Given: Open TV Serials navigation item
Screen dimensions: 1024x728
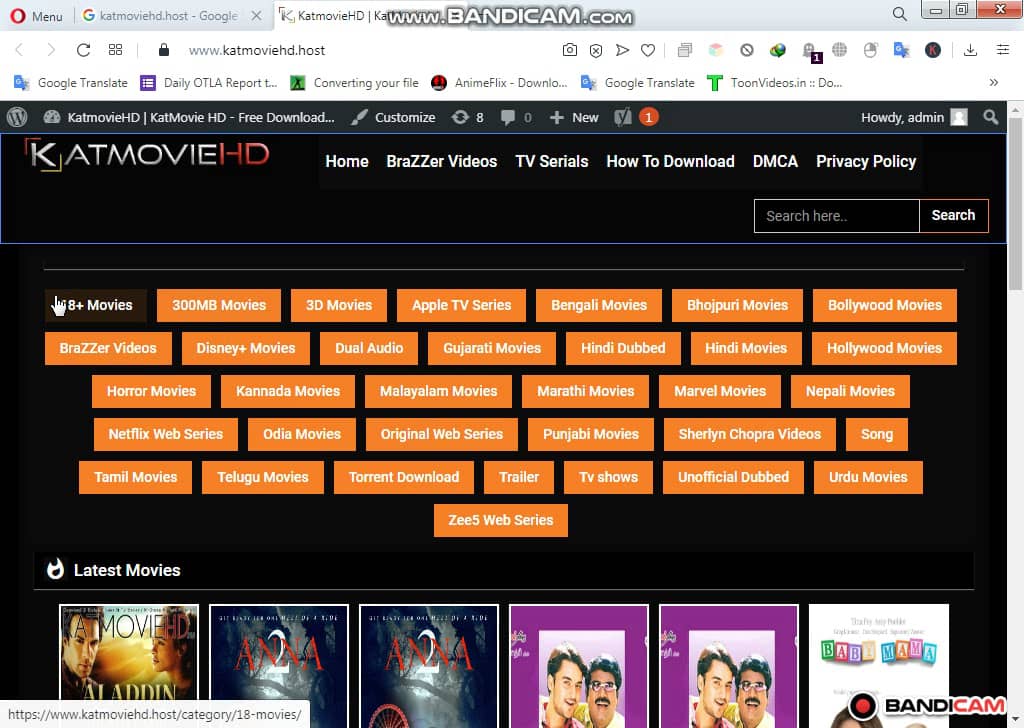Looking at the screenshot, I should click(552, 161).
